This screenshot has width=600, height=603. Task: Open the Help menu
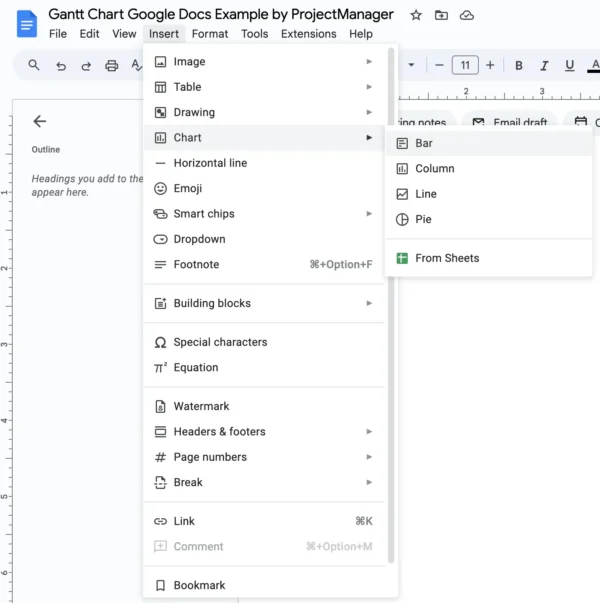coord(361,34)
